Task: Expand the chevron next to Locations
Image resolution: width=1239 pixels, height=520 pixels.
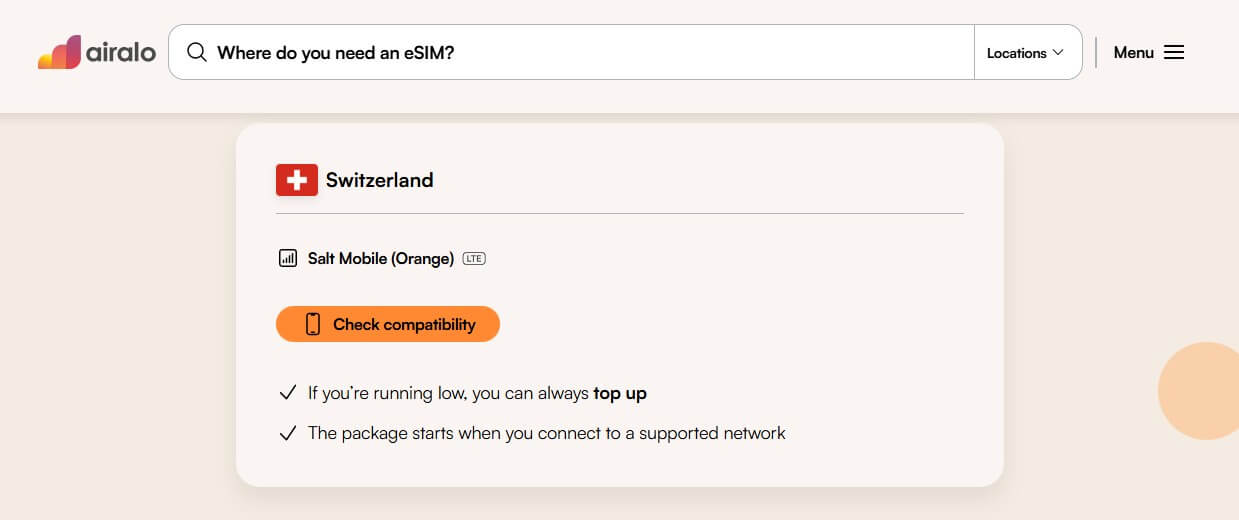Action: tap(1058, 53)
